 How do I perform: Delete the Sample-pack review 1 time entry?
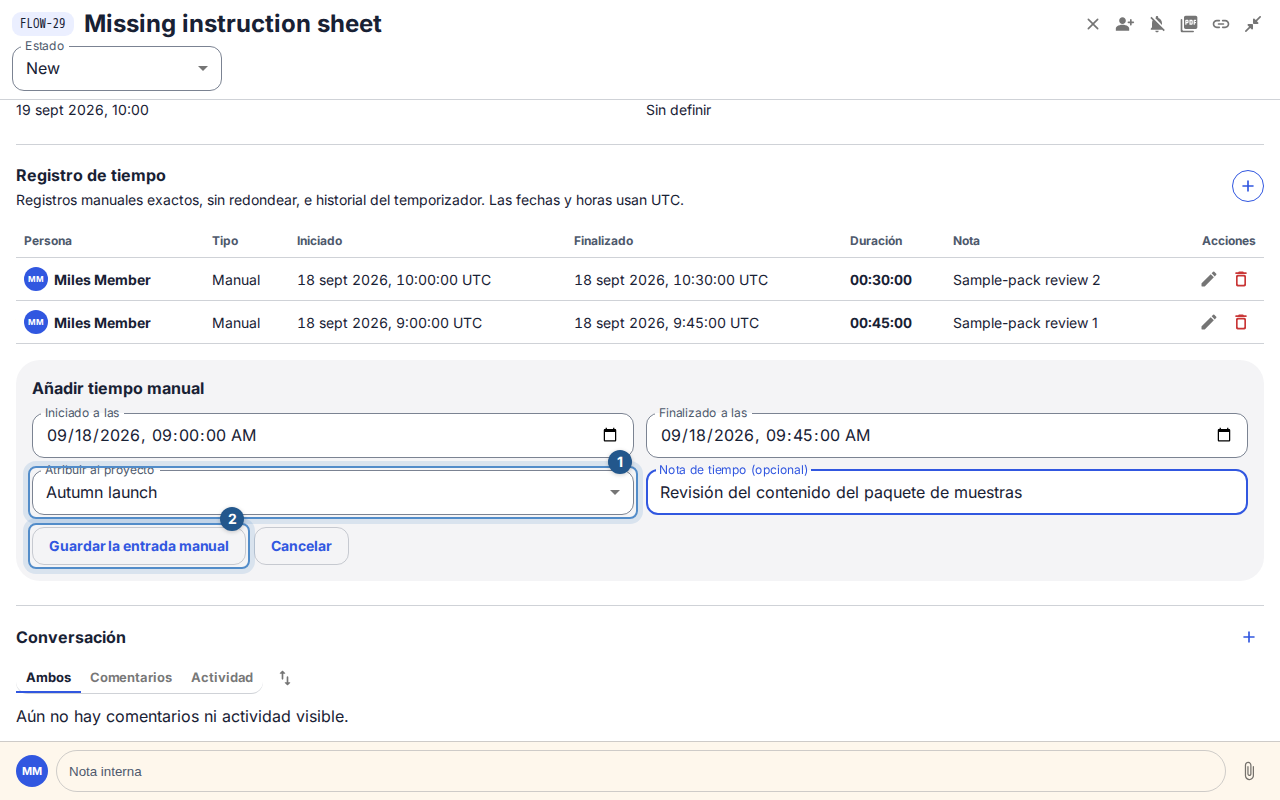click(1241, 322)
